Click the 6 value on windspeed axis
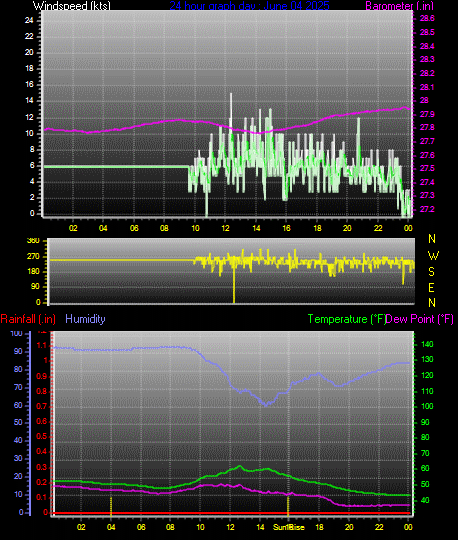Image resolution: width=458 pixels, height=540 pixels. (32, 165)
